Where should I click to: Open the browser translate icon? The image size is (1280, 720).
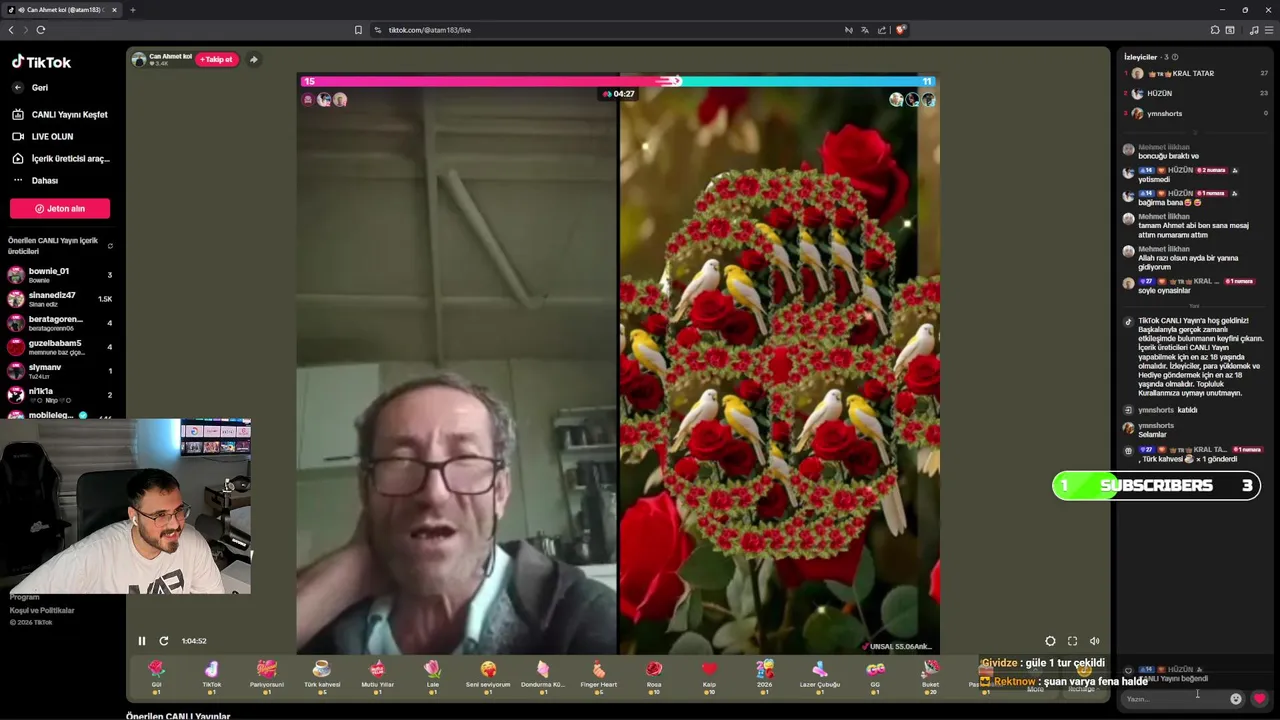(865, 30)
